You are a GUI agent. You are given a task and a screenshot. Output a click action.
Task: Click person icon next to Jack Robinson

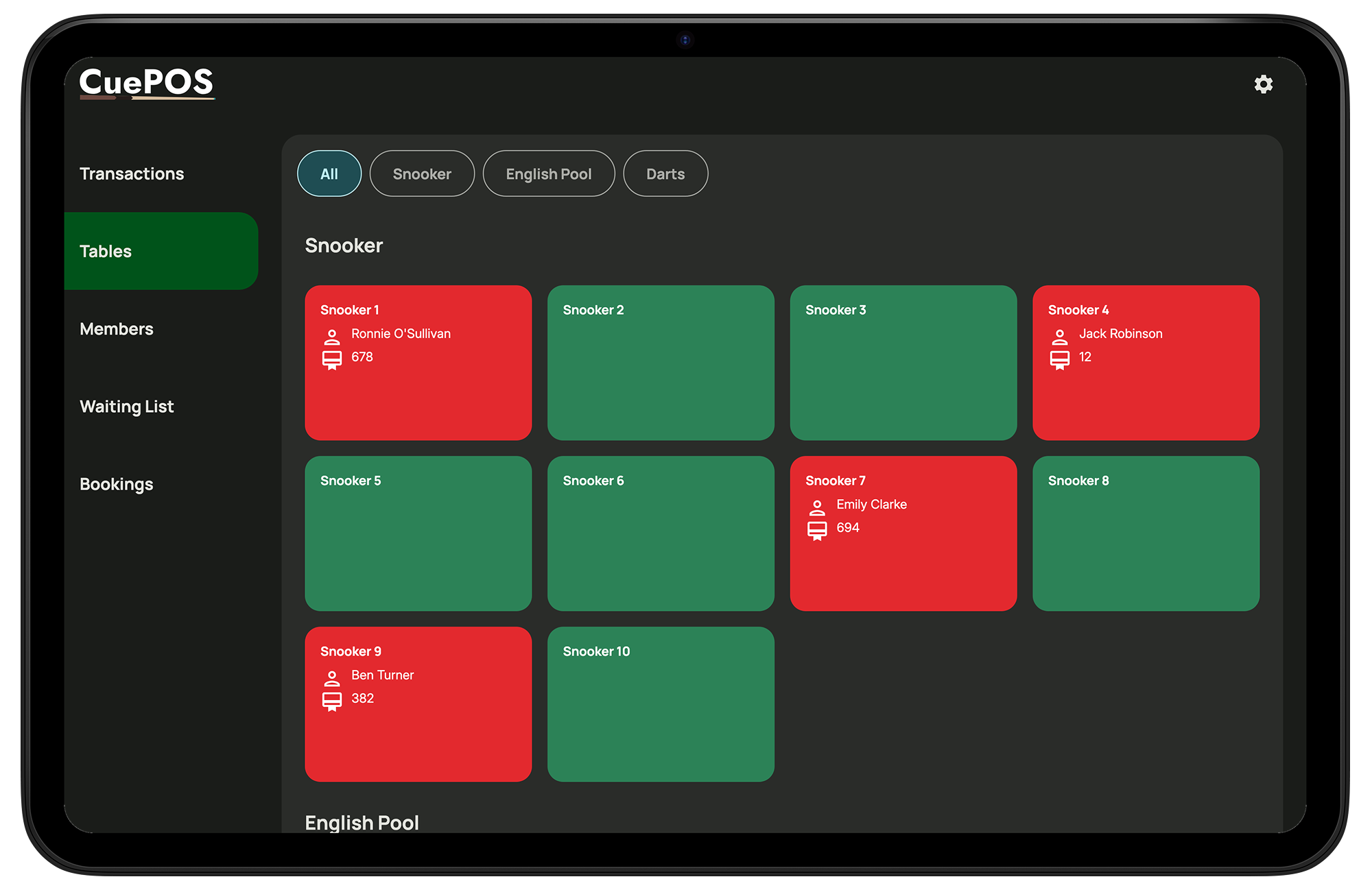1059,336
